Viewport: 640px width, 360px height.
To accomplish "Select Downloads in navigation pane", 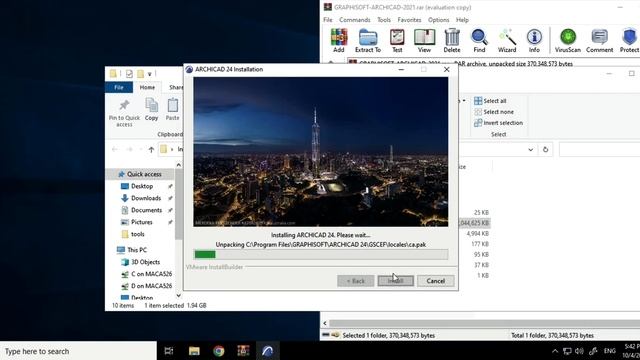I will point(146,198).
